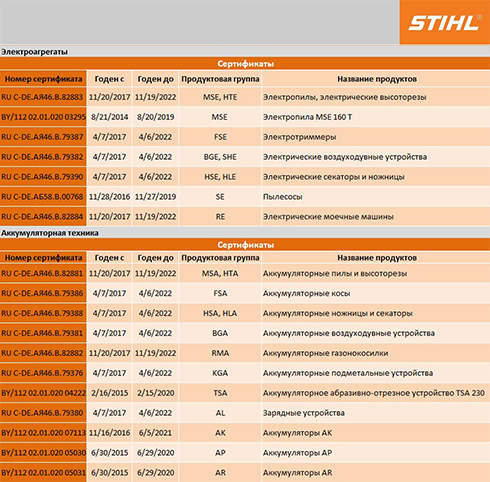Click the HSA, HLA product group cell
Viewport: 490px width, 482px height.
[x=220, y=313]
